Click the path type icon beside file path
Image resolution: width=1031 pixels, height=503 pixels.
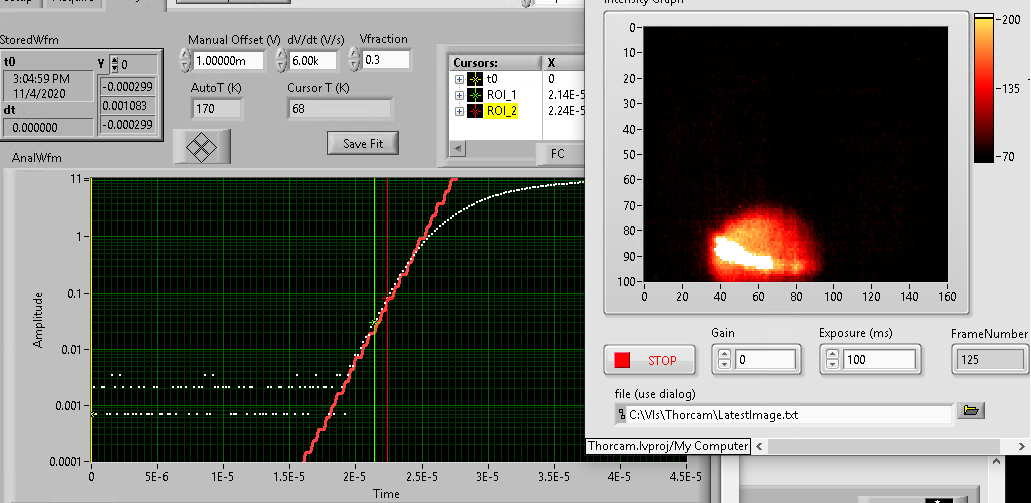tap(621, 414)
